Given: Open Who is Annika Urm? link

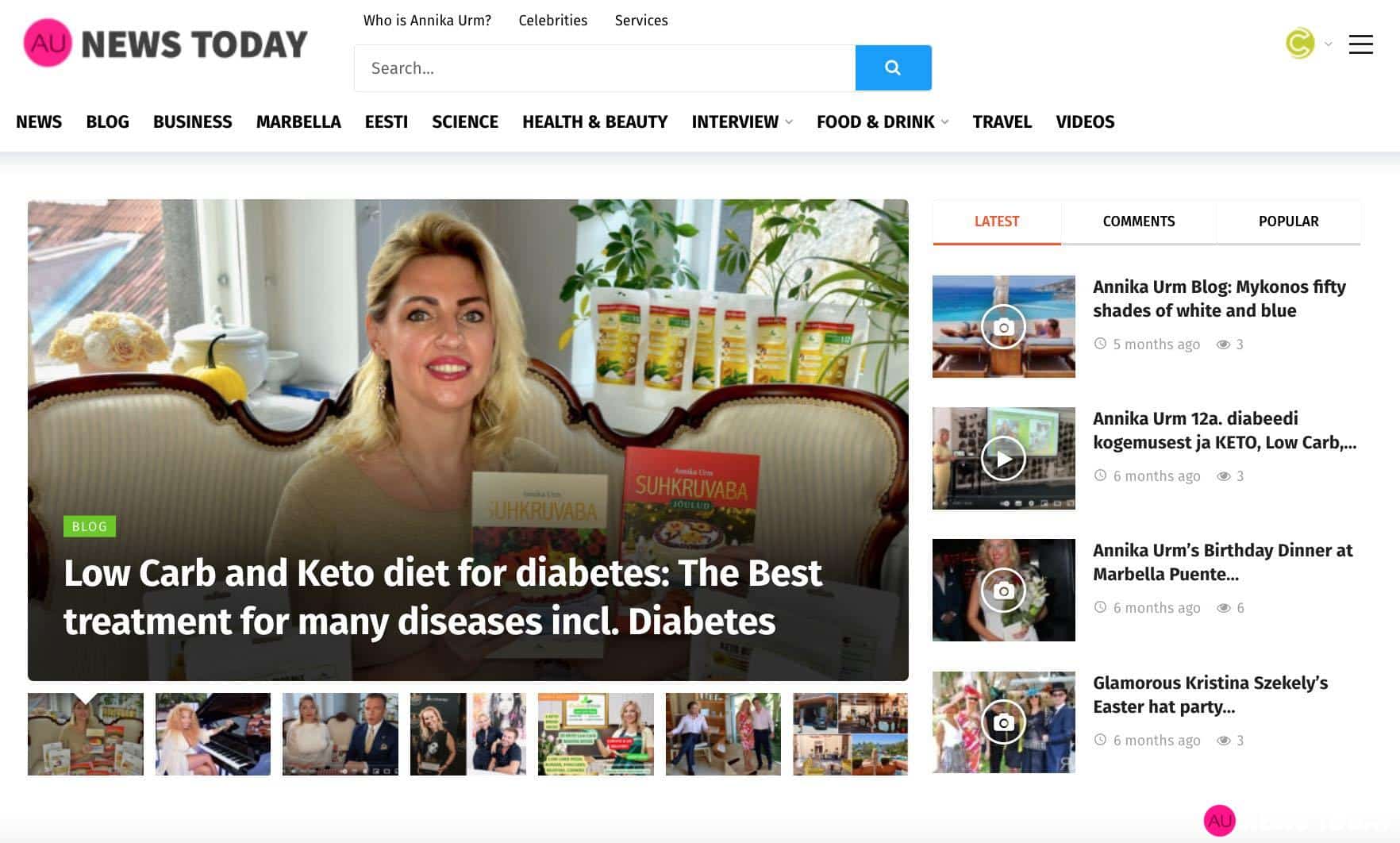Looking at the screenshot, I should coord(427,21).
